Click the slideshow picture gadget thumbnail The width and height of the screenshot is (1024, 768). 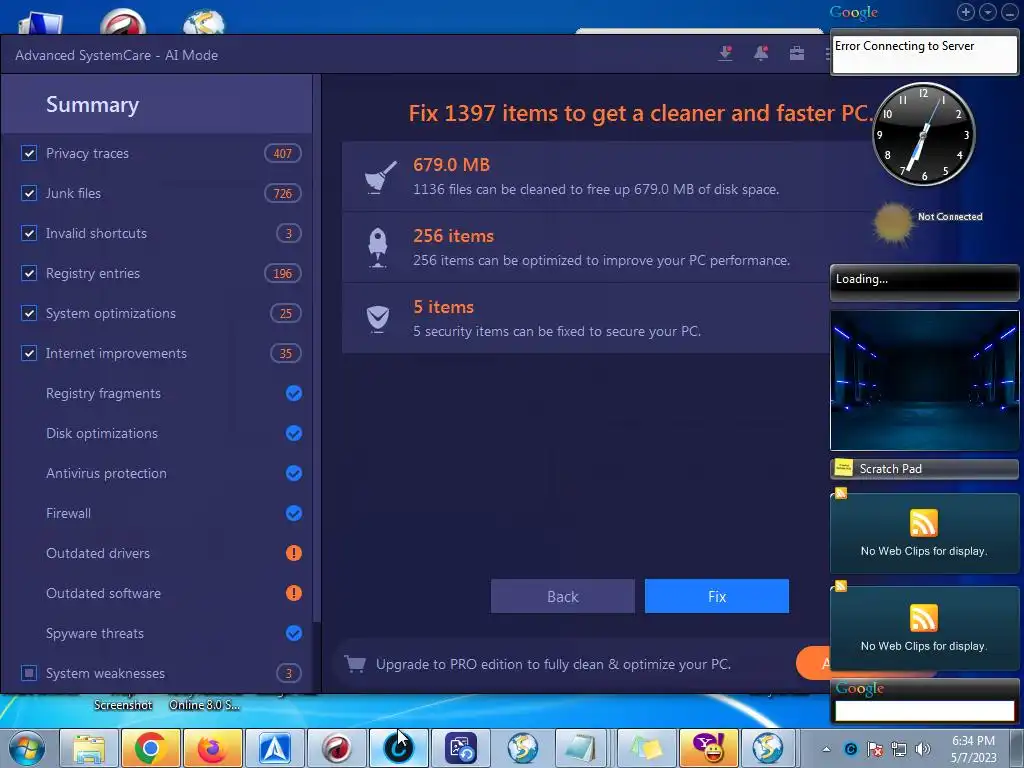coord(924,381)
